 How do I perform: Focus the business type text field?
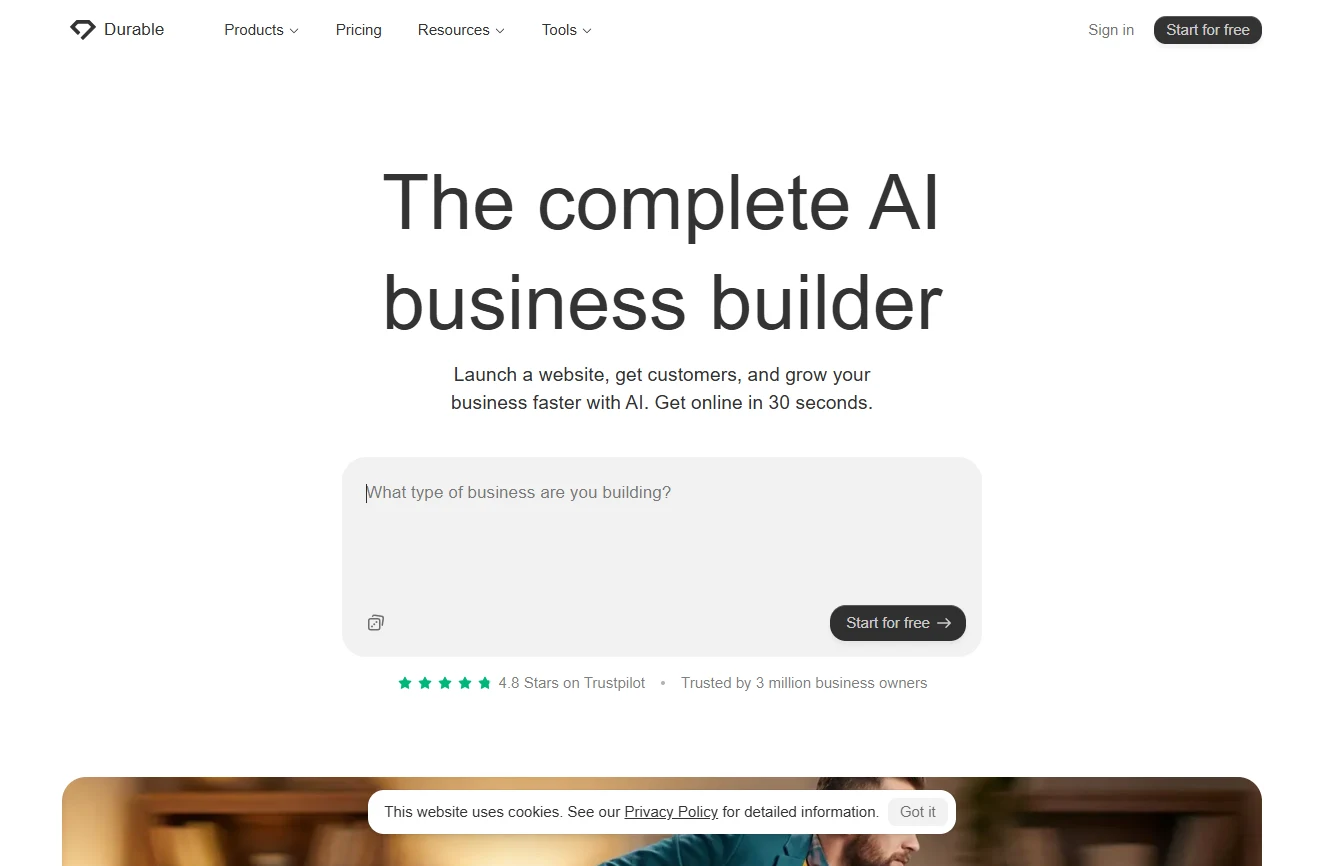(662, 530)
